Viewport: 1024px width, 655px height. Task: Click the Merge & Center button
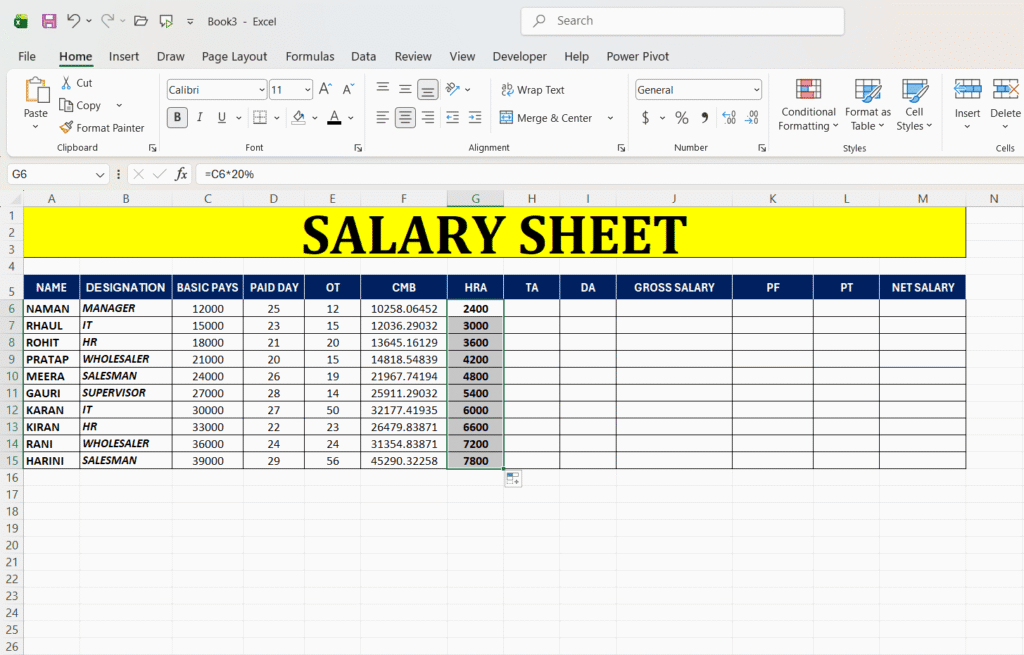coord(546,118)
